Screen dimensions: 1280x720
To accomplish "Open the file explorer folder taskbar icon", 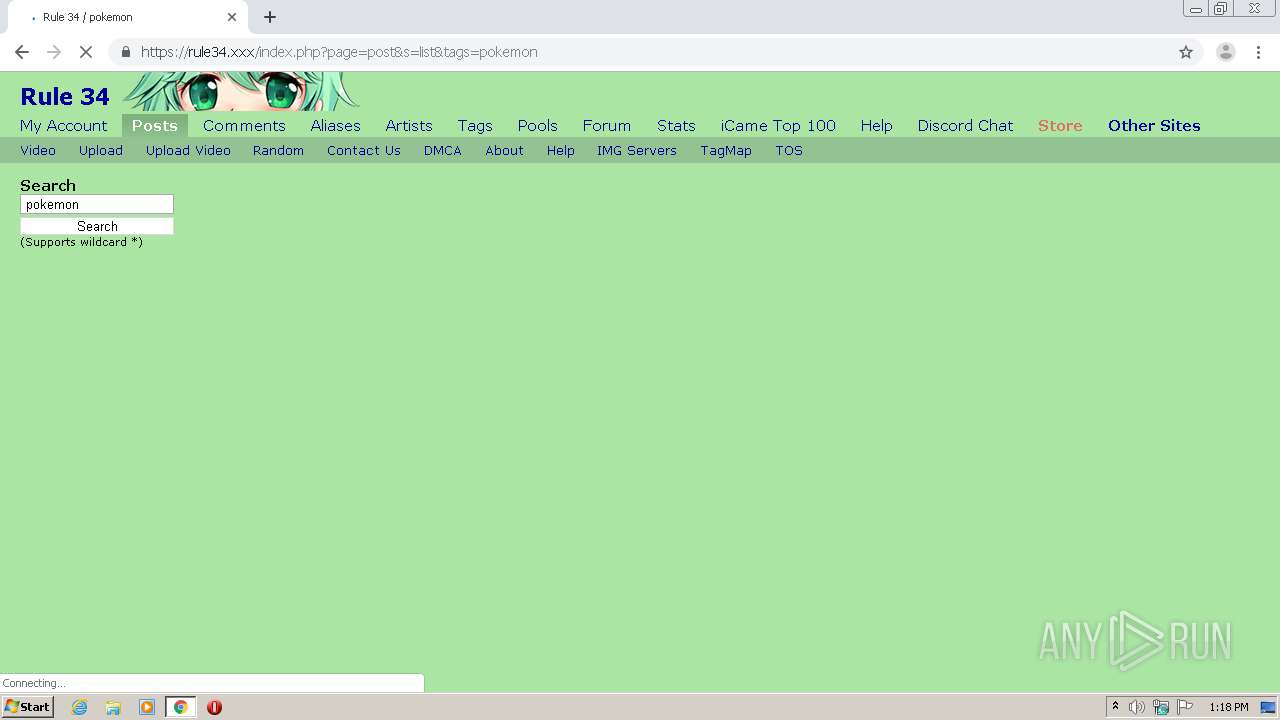I will [113, 707].
